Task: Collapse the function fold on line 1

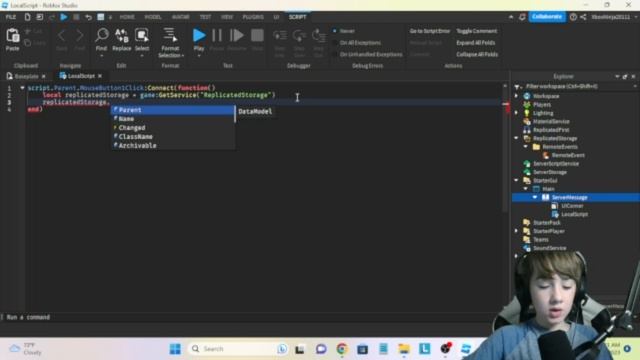Action: [22, 88]
